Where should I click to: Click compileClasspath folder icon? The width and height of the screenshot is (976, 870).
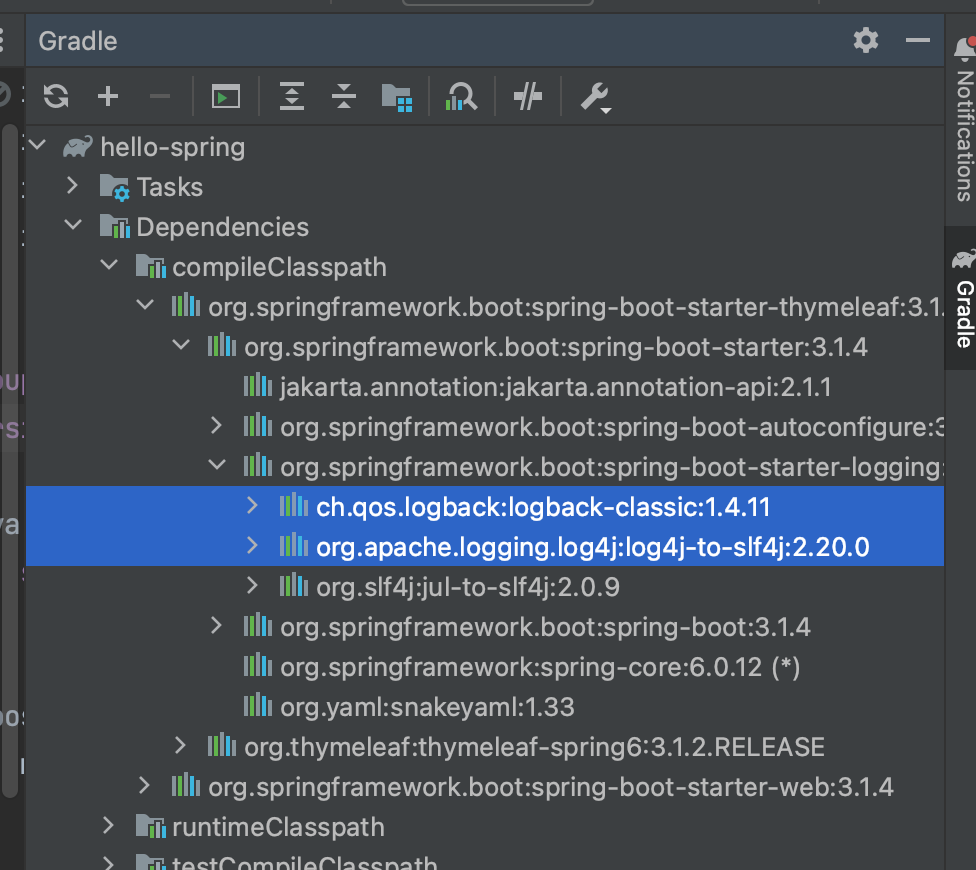151,266
